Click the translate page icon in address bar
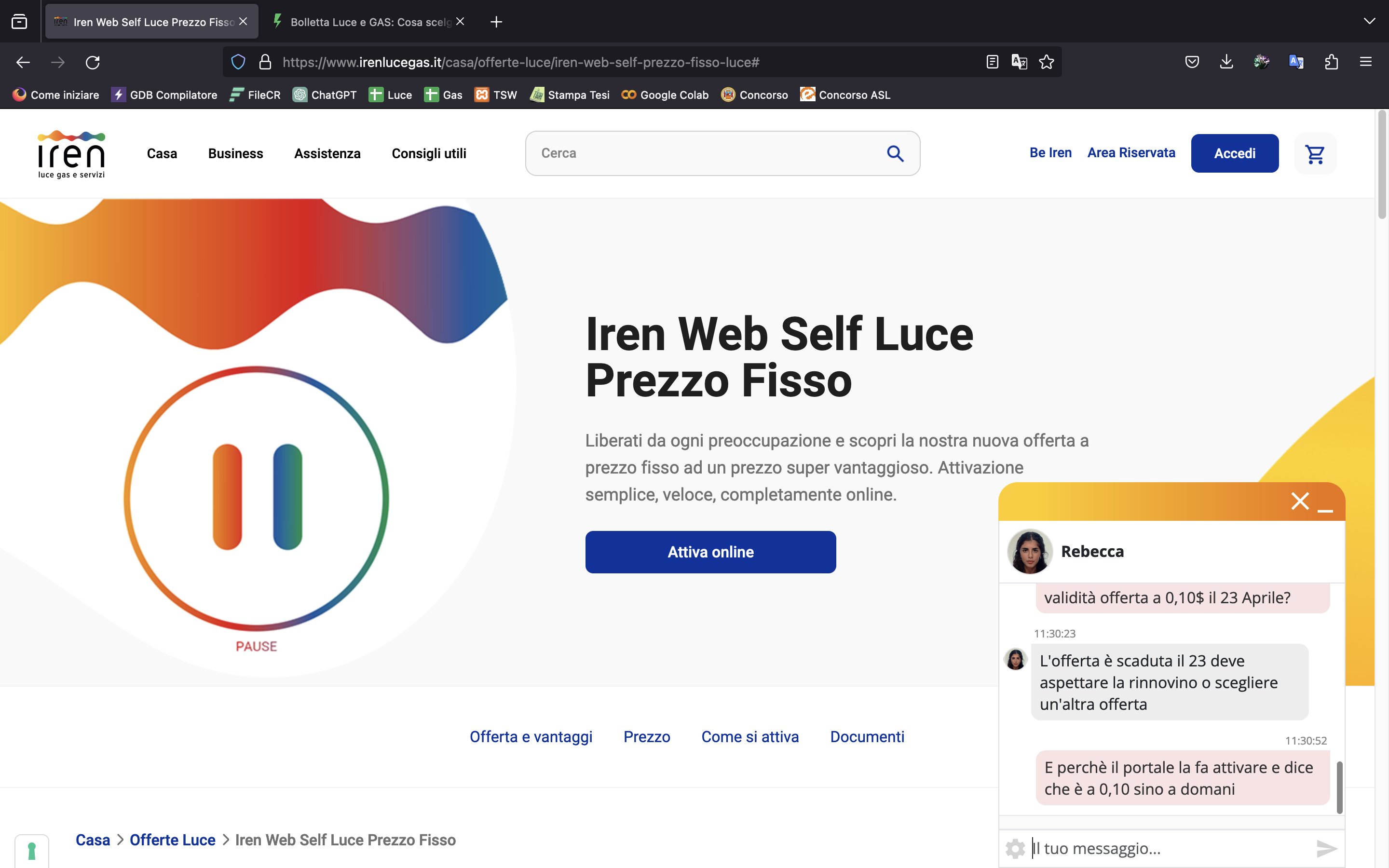Screen dimensions: 1389x868 [1020, 62]
